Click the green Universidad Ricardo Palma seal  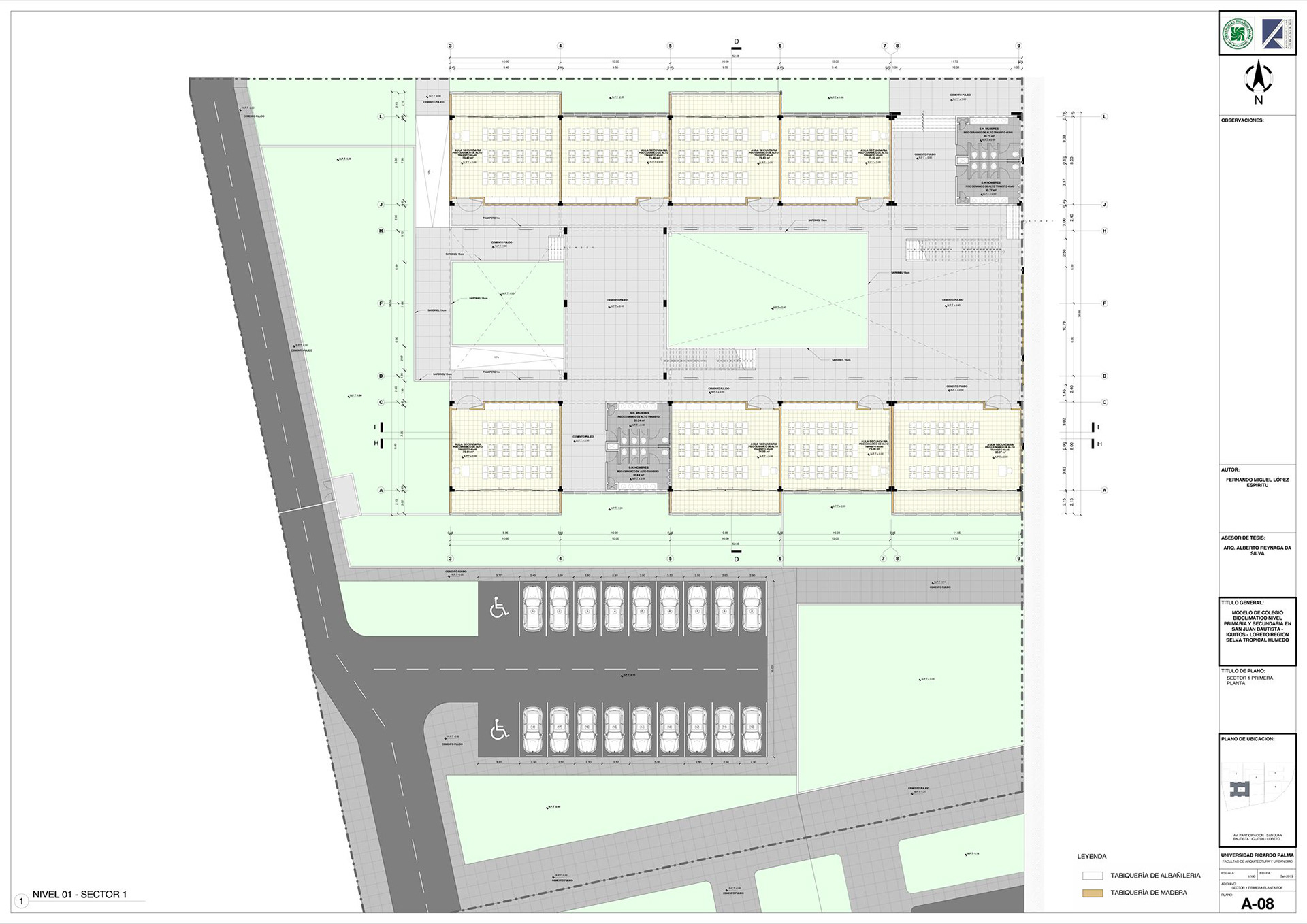[1238, 33]
